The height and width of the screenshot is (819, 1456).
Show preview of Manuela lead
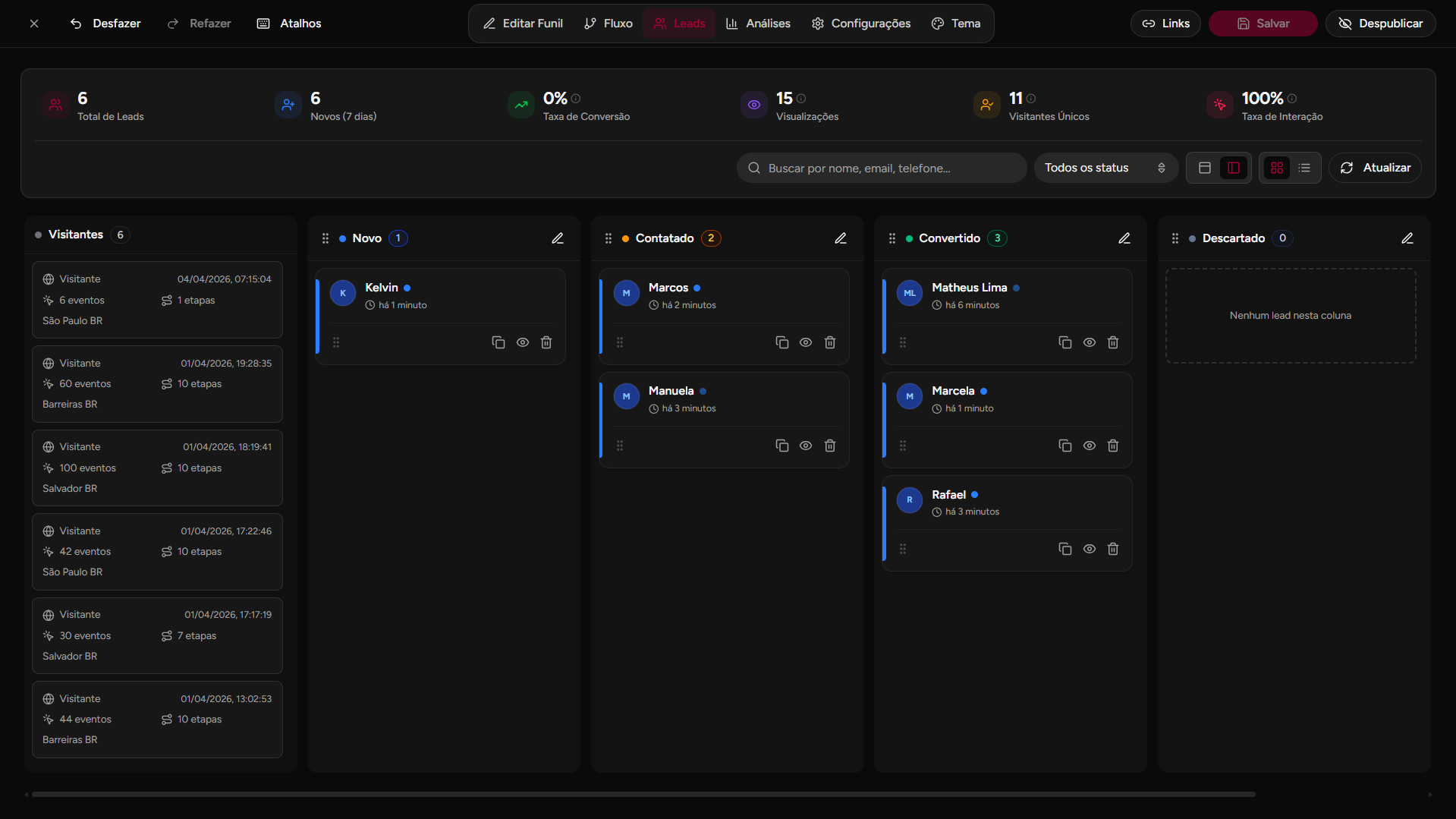coord(806,446)
